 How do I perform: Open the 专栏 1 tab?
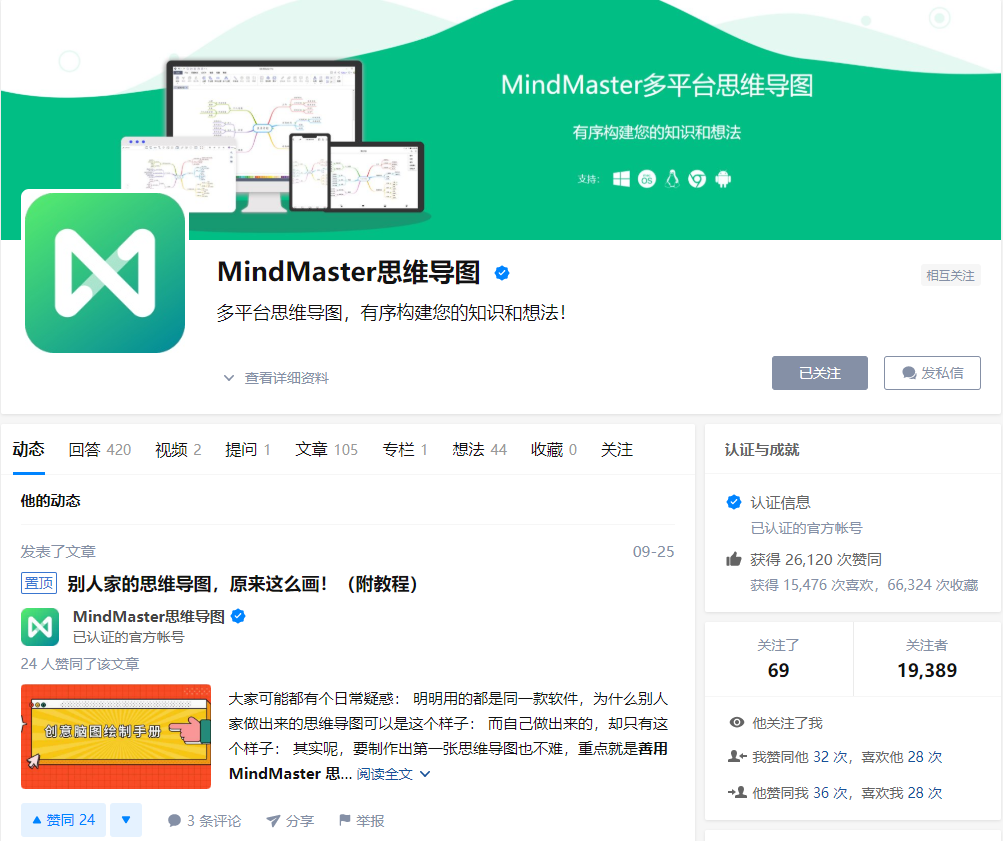[405, 450]
